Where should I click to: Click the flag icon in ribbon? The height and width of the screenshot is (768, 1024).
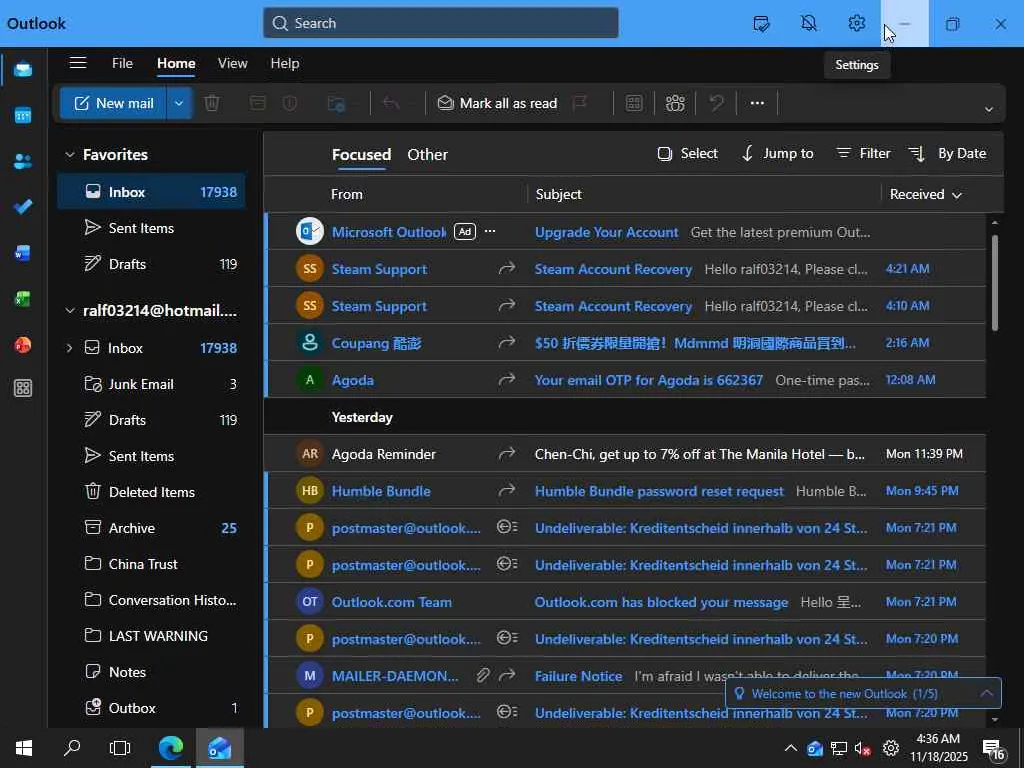[x=579, y=103]
